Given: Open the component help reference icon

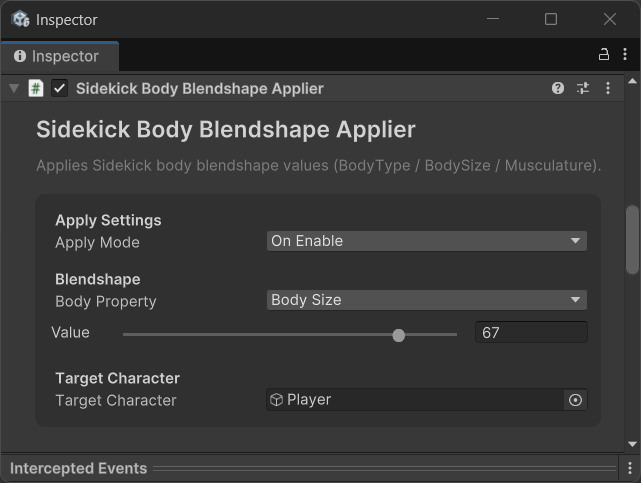Looking at the screenshot, I should click(x=558, y=89).
